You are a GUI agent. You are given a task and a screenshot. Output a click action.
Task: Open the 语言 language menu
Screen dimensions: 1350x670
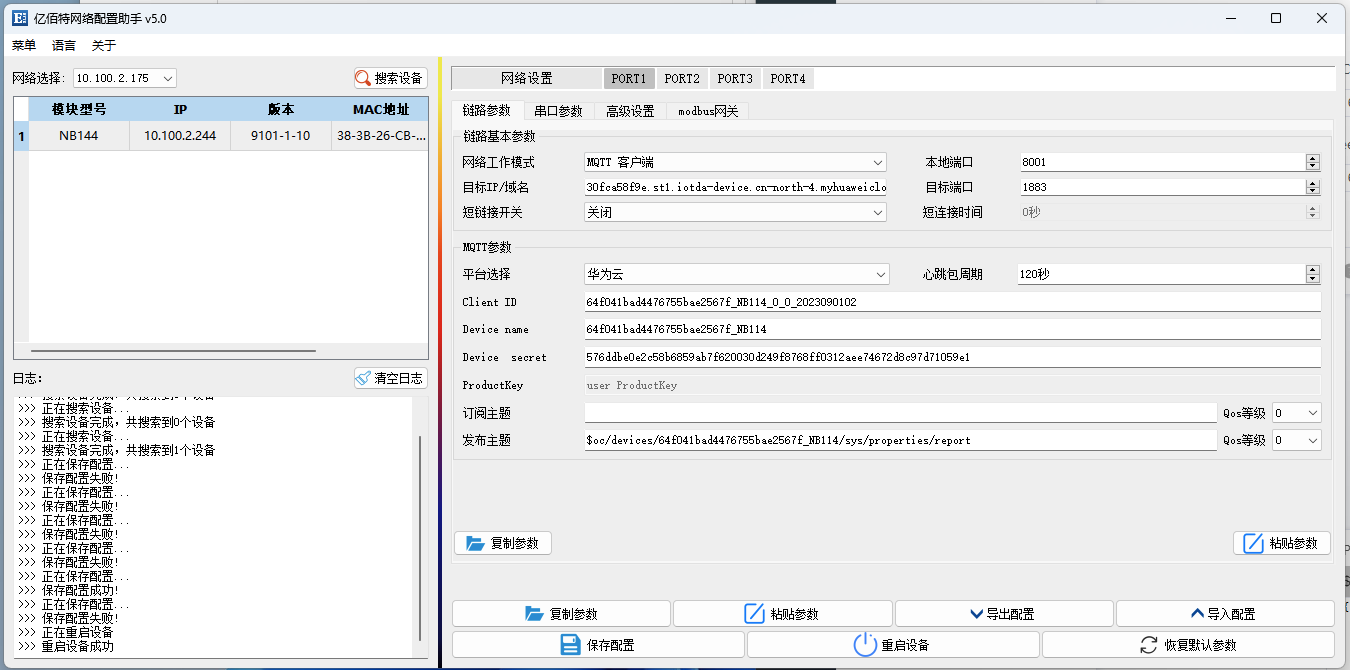click(64, 45)
